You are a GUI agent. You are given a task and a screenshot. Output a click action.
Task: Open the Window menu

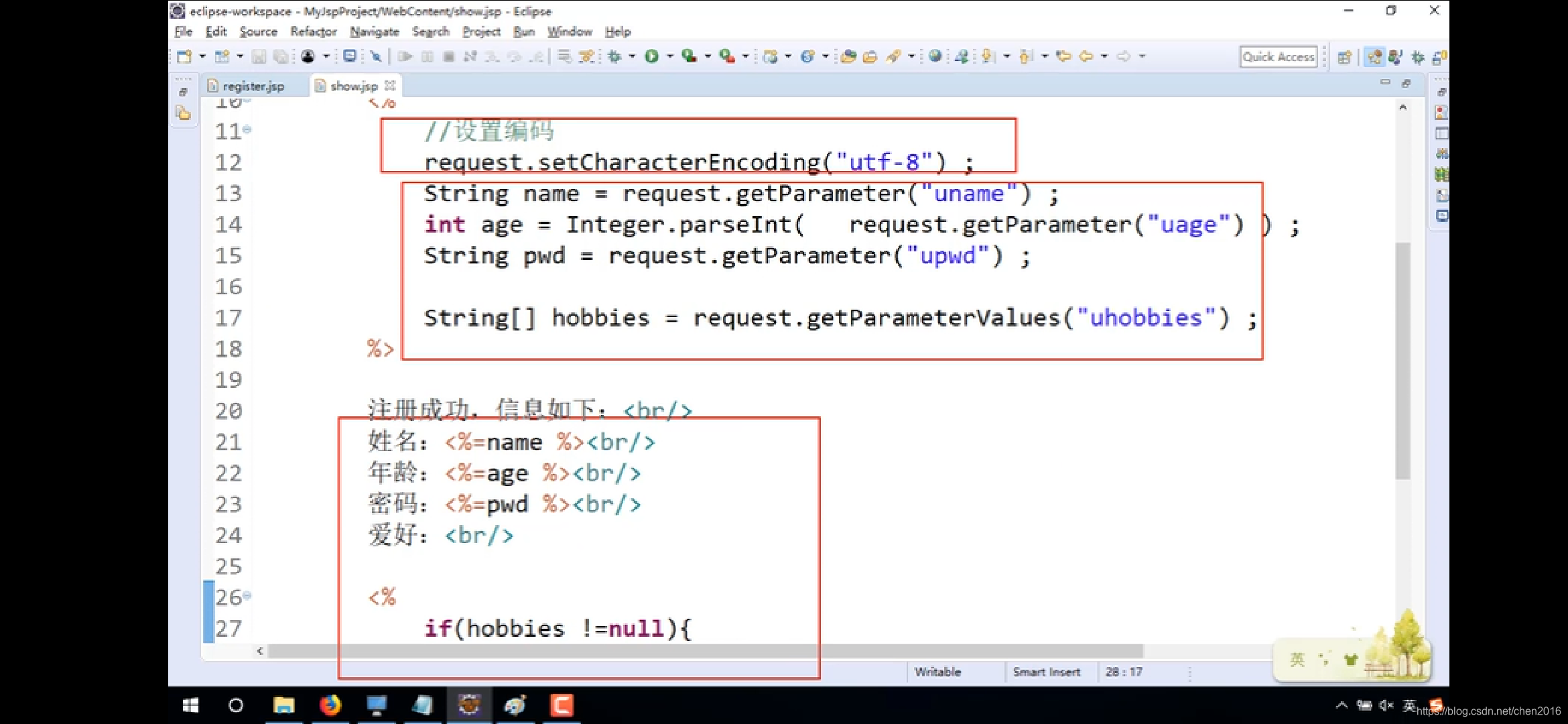pos(570,32)
